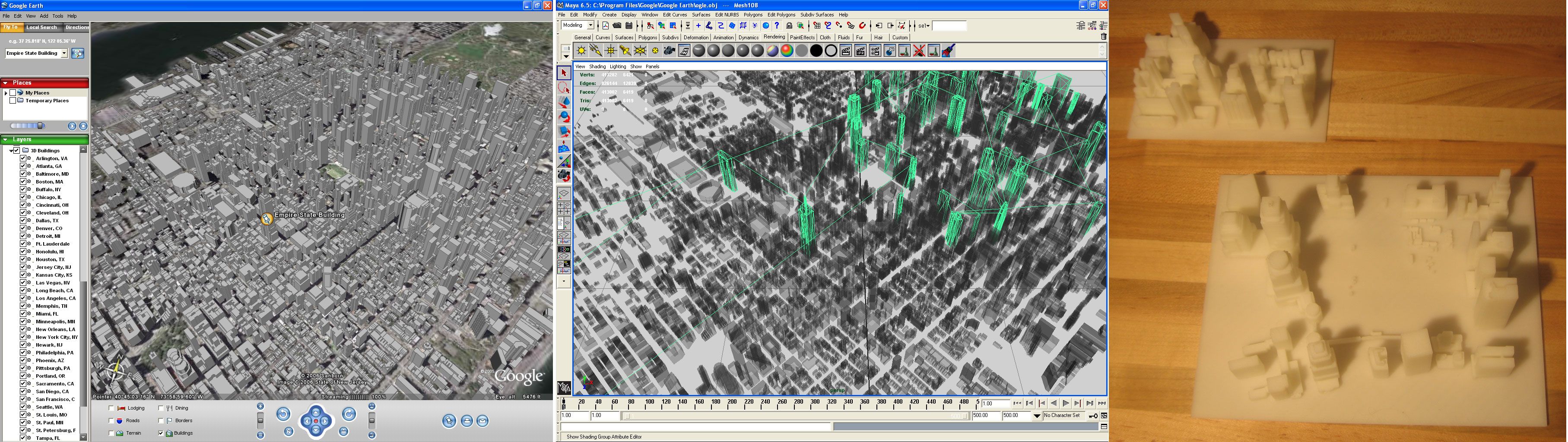Switch to the Local Search tab
1568x442 pixels.
click(41, 27)
